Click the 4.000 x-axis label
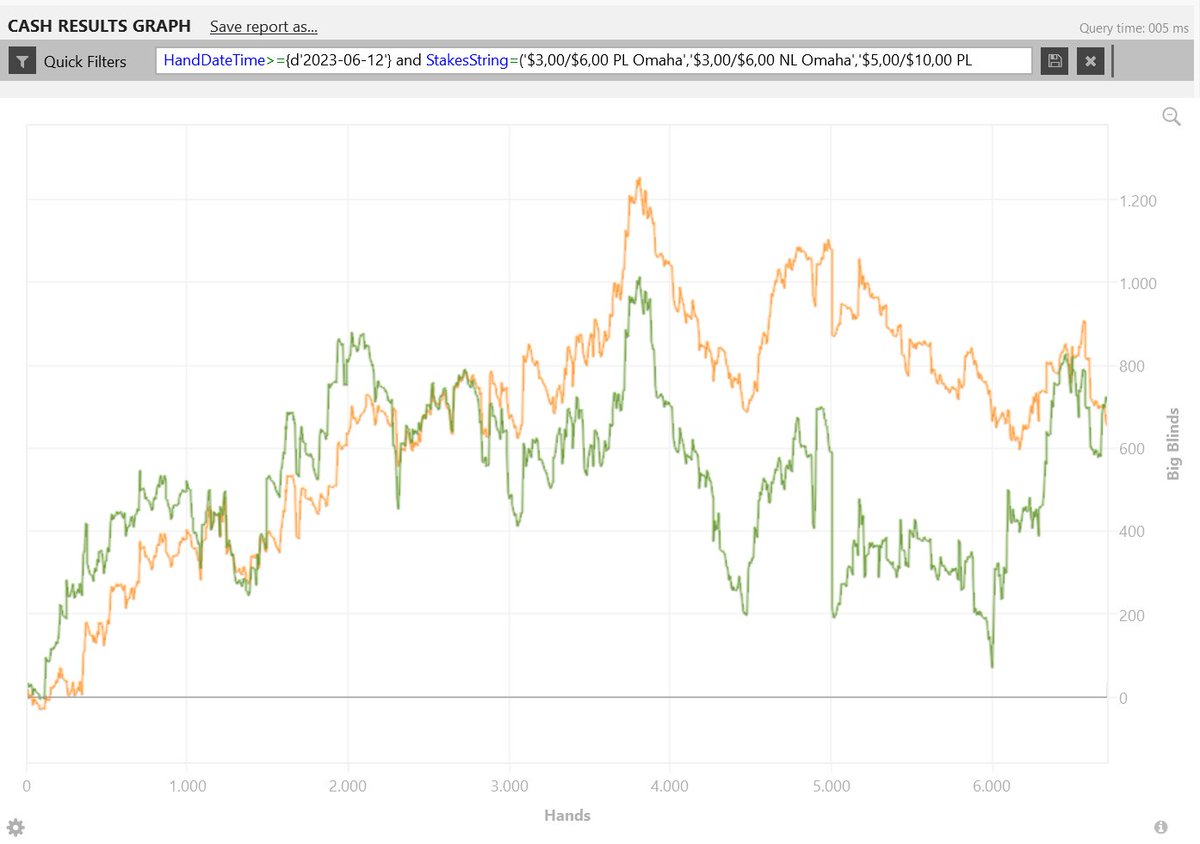Image resolution: width=1200 pixels, height=844 pixels. pyautogui.click(x=670, y=786)
